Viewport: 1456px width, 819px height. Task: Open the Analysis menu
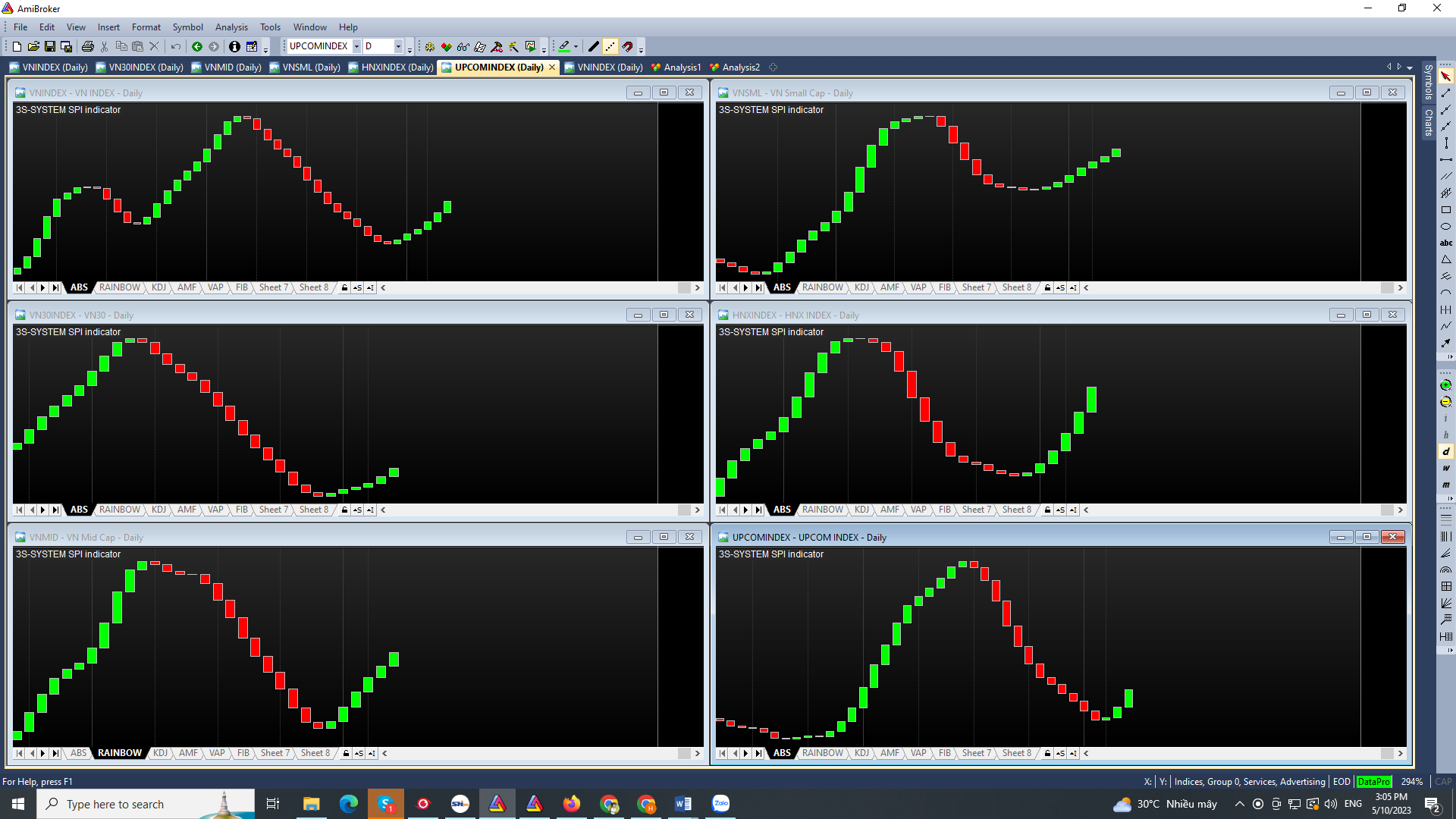[231, 27]
